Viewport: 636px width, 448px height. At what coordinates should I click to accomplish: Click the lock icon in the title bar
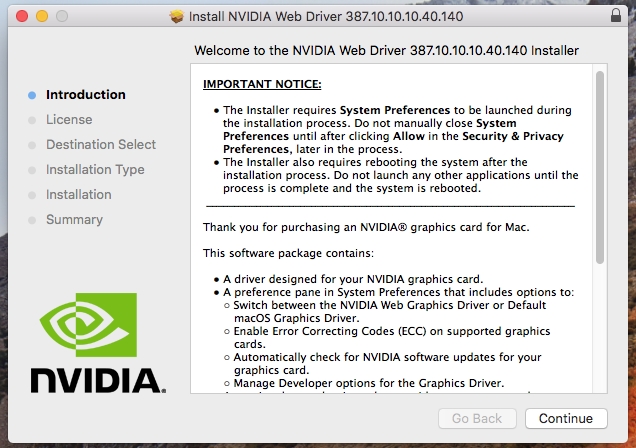pos(616,15)
